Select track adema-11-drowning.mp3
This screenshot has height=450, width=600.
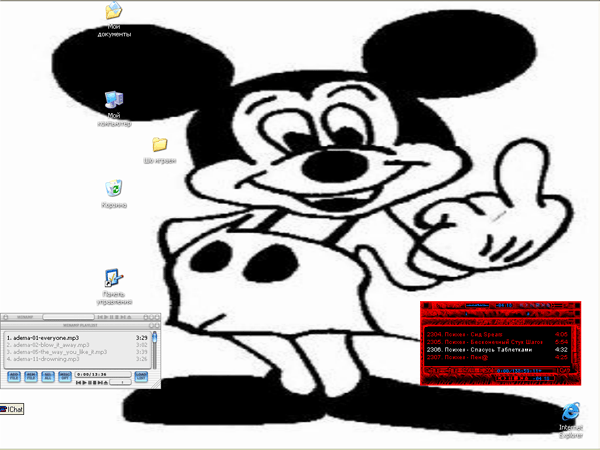[x=77, y=359]
